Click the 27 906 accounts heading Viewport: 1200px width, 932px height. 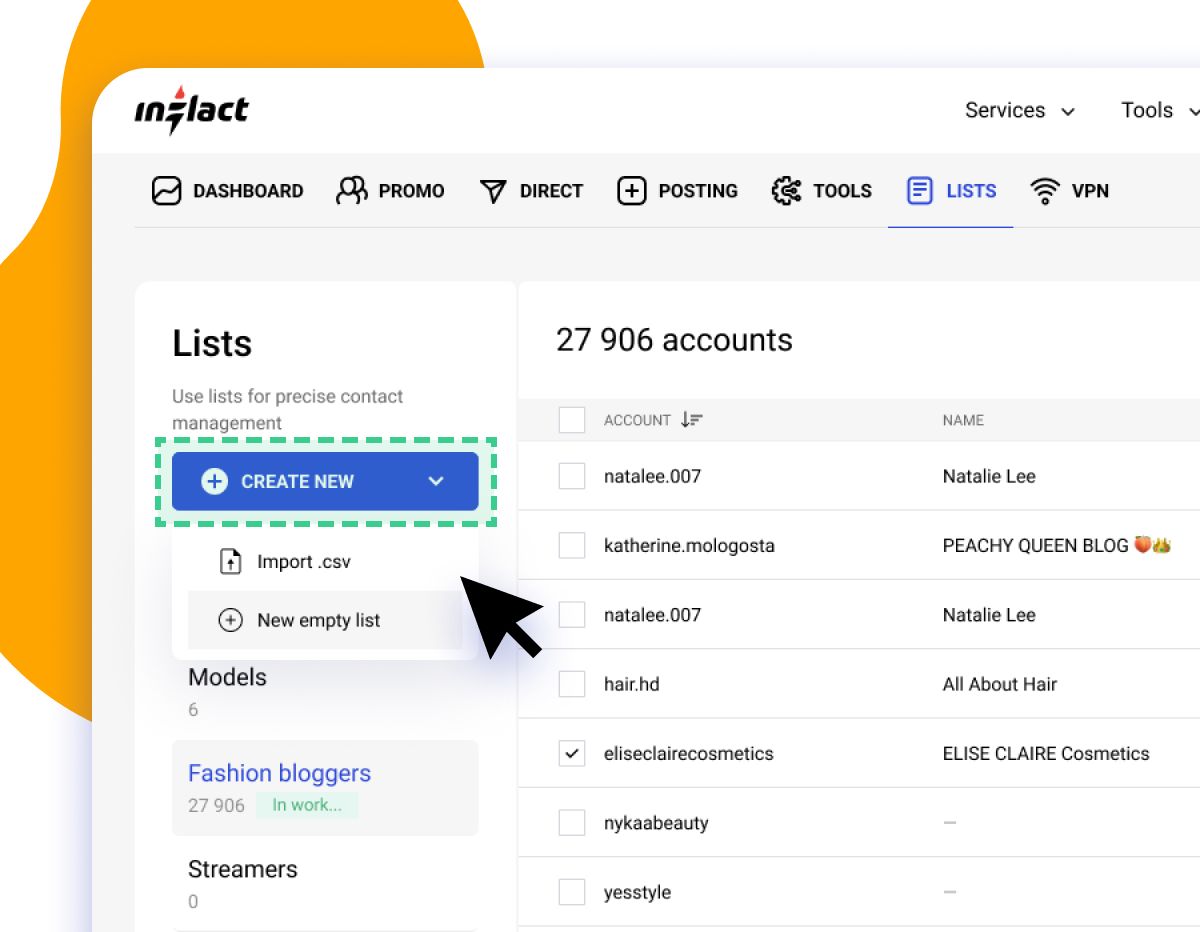coord(674,340)
